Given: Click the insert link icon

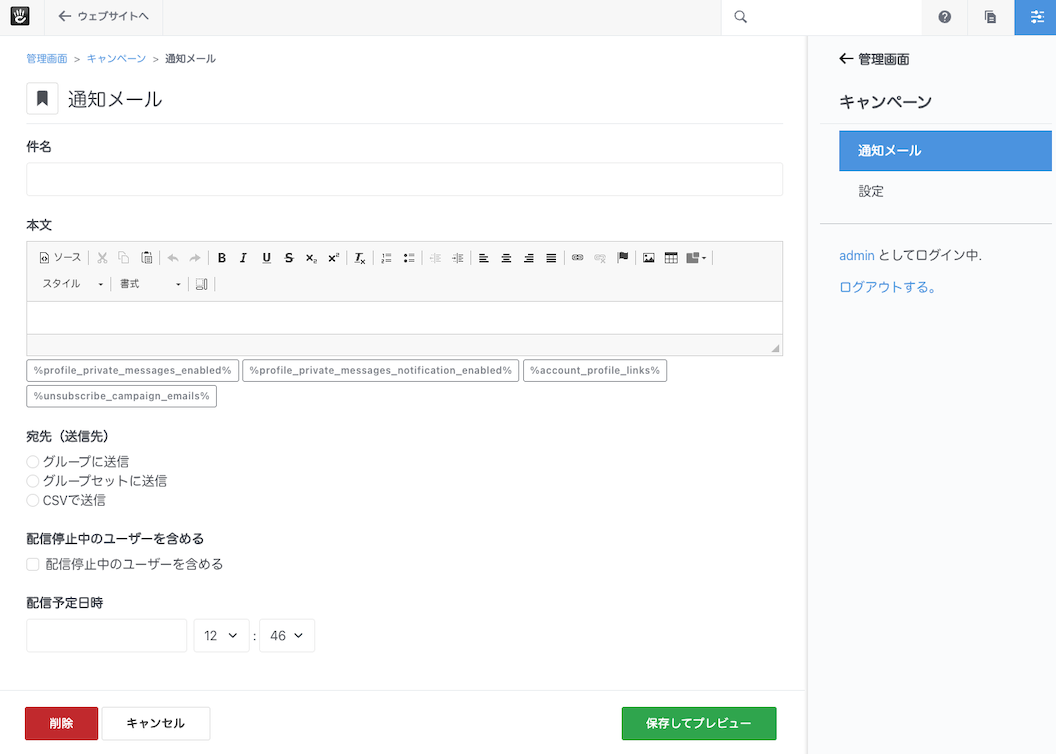Looking at the screenshot, I should tap(577, 258).
